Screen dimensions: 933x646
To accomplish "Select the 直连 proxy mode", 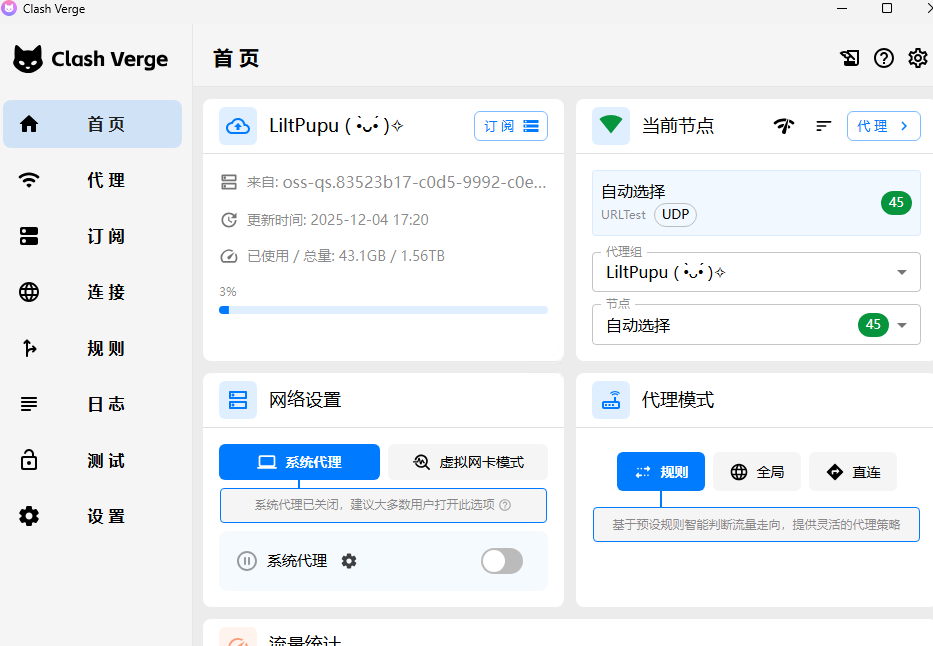I will tap(853, 472).
